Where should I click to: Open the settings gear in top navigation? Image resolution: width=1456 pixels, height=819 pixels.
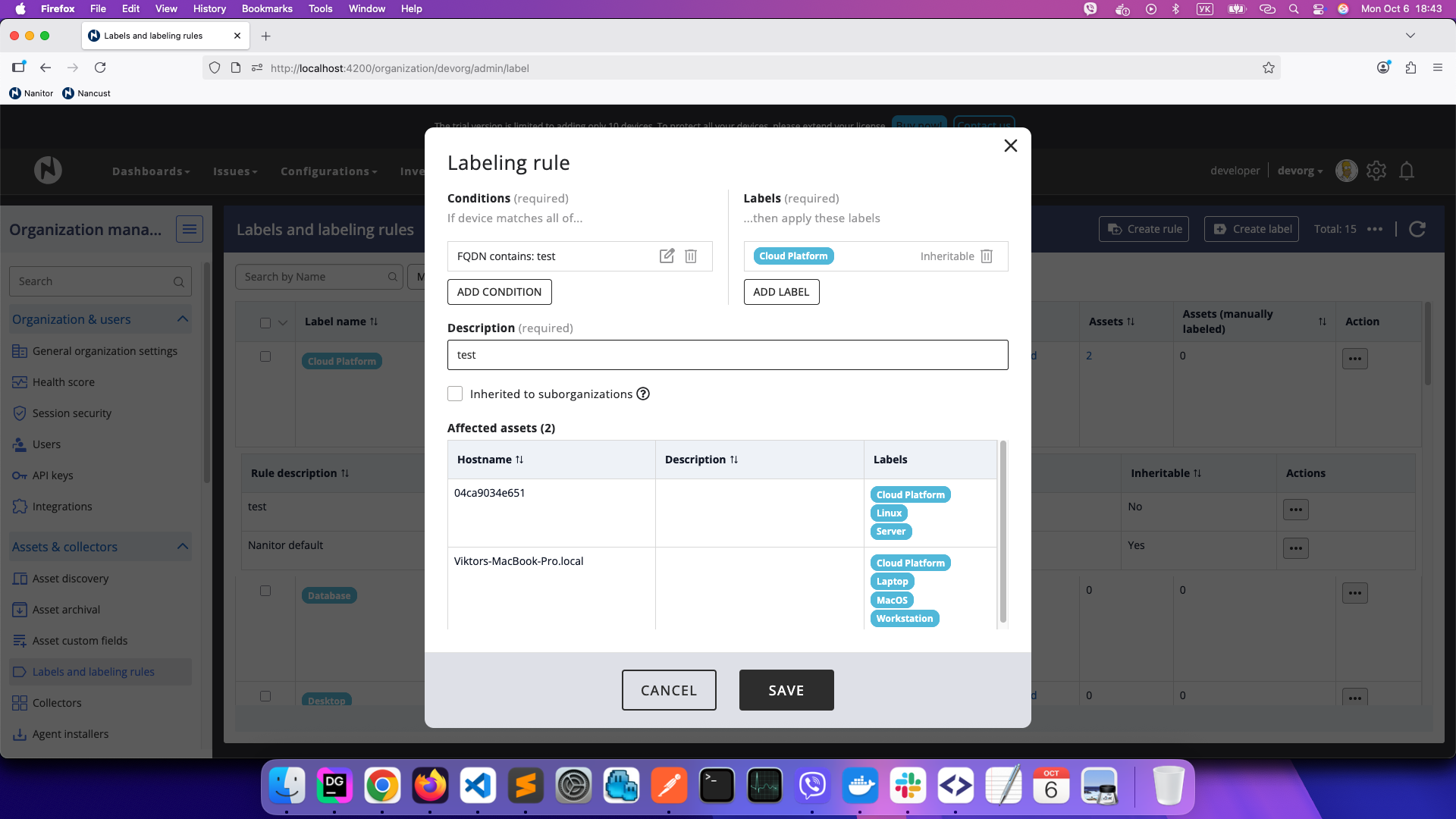point(1376,171)
